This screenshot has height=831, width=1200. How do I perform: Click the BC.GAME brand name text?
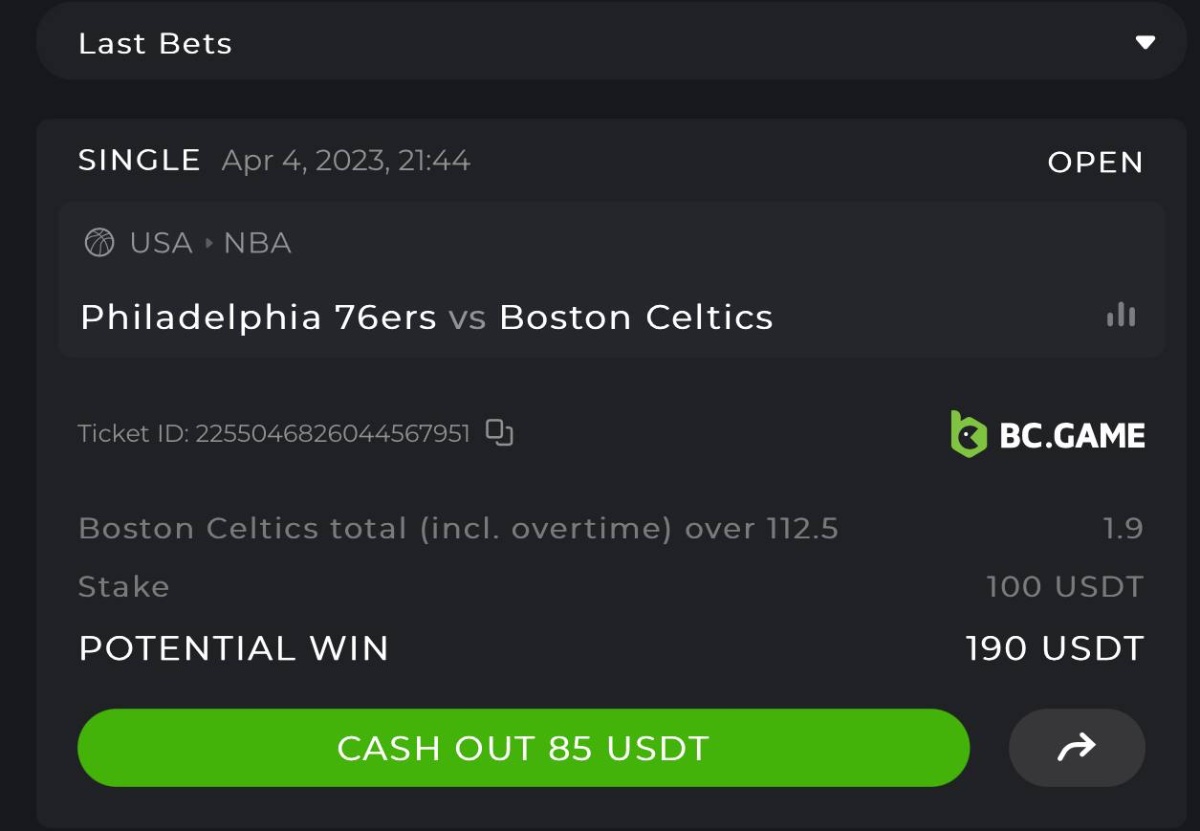(x=1072, y=435)
